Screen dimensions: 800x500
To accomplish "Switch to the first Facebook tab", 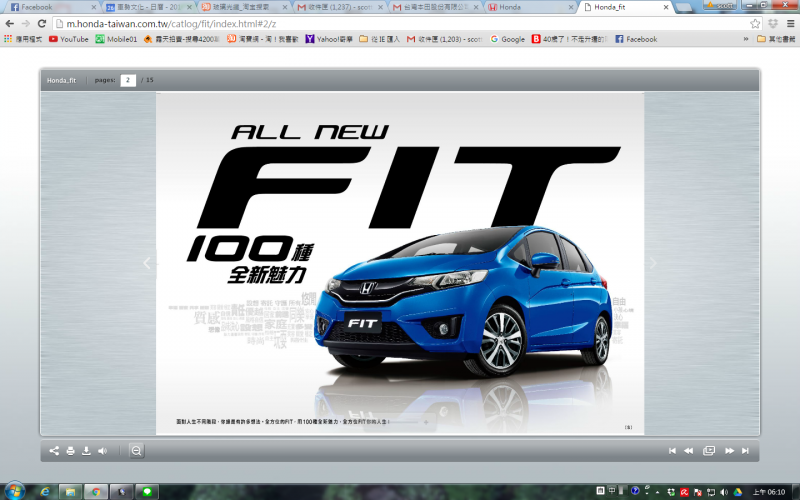I will [49, 7].
